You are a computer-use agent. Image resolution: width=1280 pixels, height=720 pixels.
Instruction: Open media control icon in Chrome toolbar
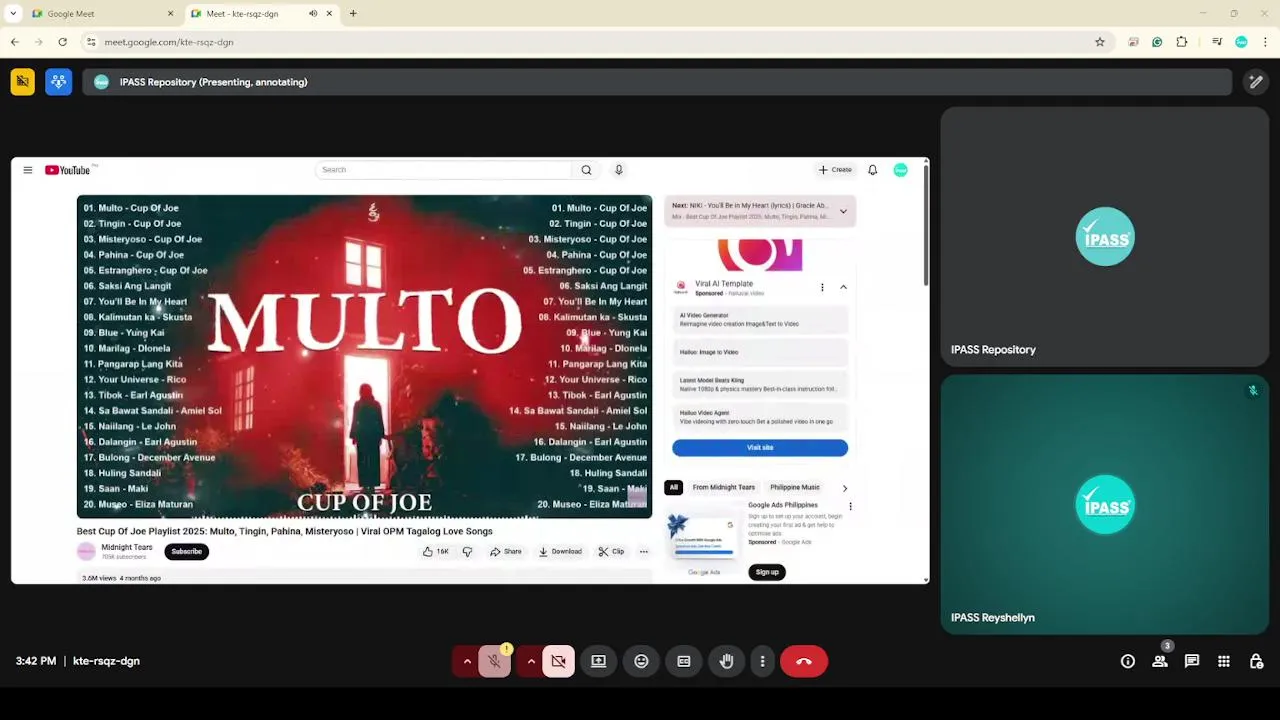1217,42
